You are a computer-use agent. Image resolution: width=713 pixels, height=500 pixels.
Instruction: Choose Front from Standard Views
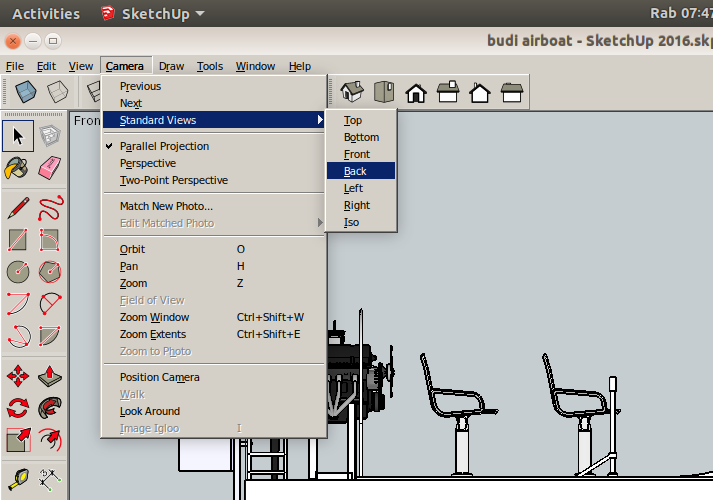pyautogui.click(x=361, y=155)
